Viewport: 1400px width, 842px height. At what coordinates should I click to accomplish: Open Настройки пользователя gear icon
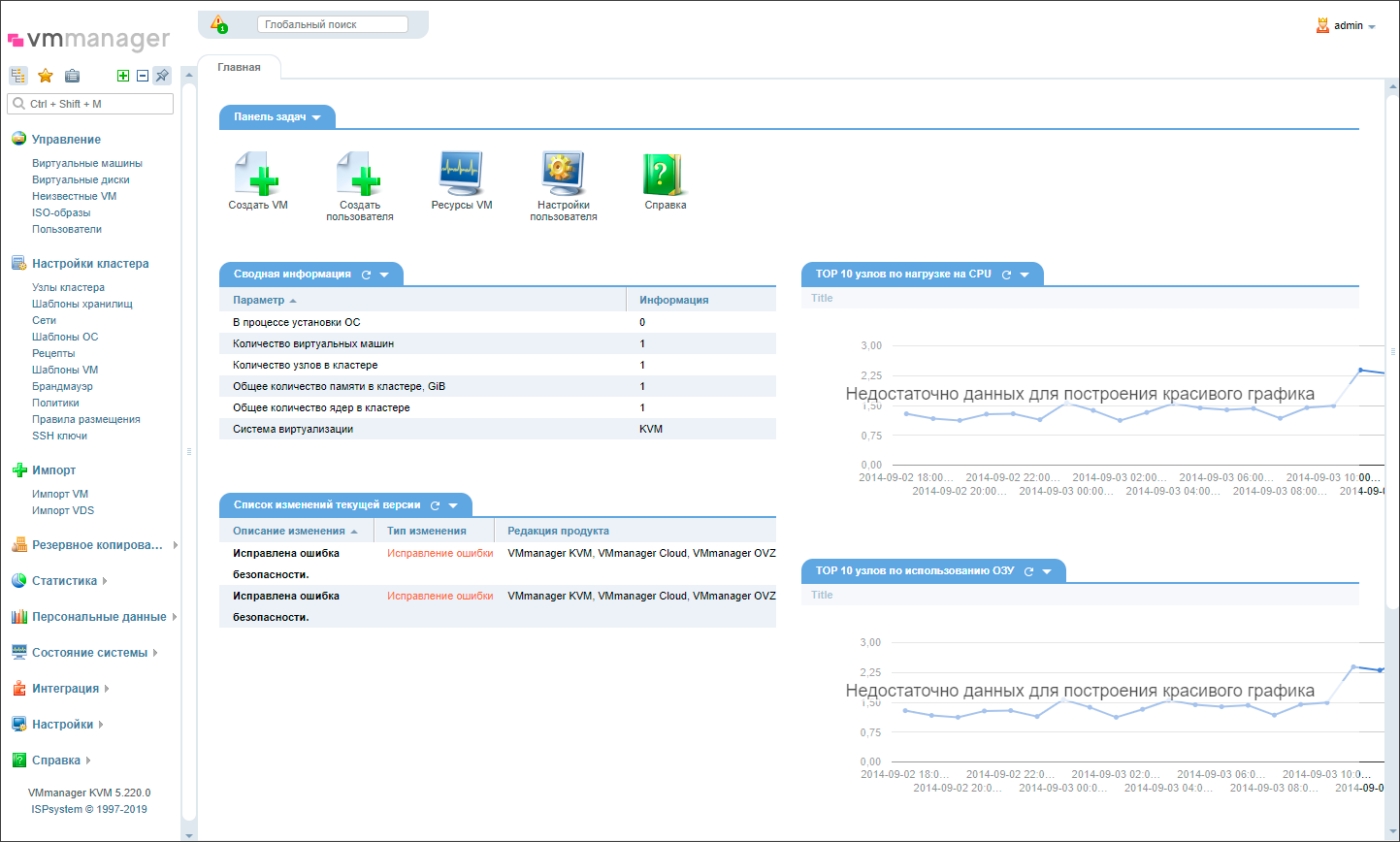(563, 175)
